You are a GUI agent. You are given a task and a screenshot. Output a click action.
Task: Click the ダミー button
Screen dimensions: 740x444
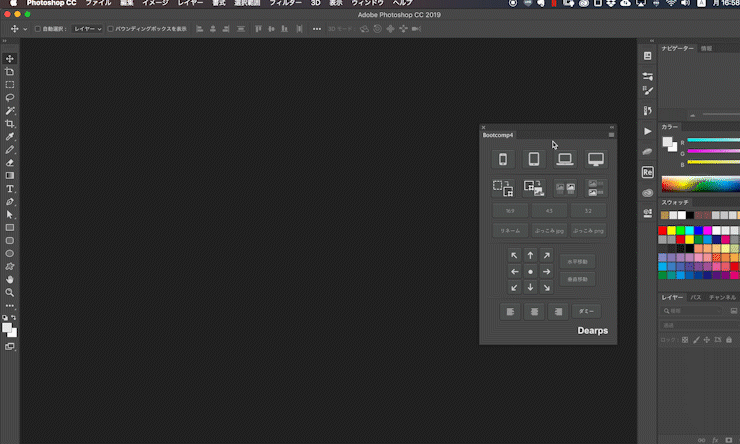tap(587, 311)
